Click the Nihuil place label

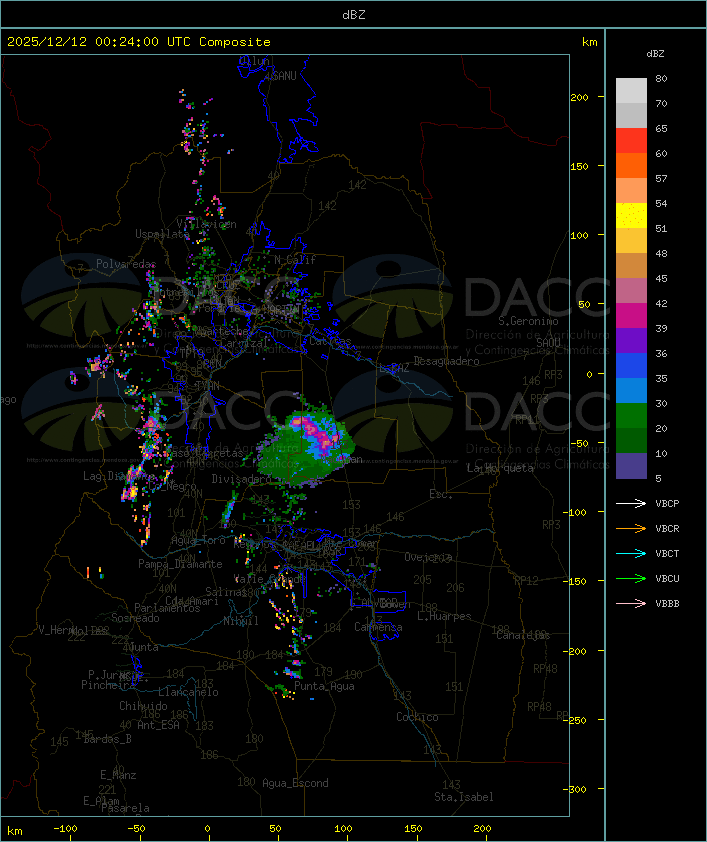[241, 621]
